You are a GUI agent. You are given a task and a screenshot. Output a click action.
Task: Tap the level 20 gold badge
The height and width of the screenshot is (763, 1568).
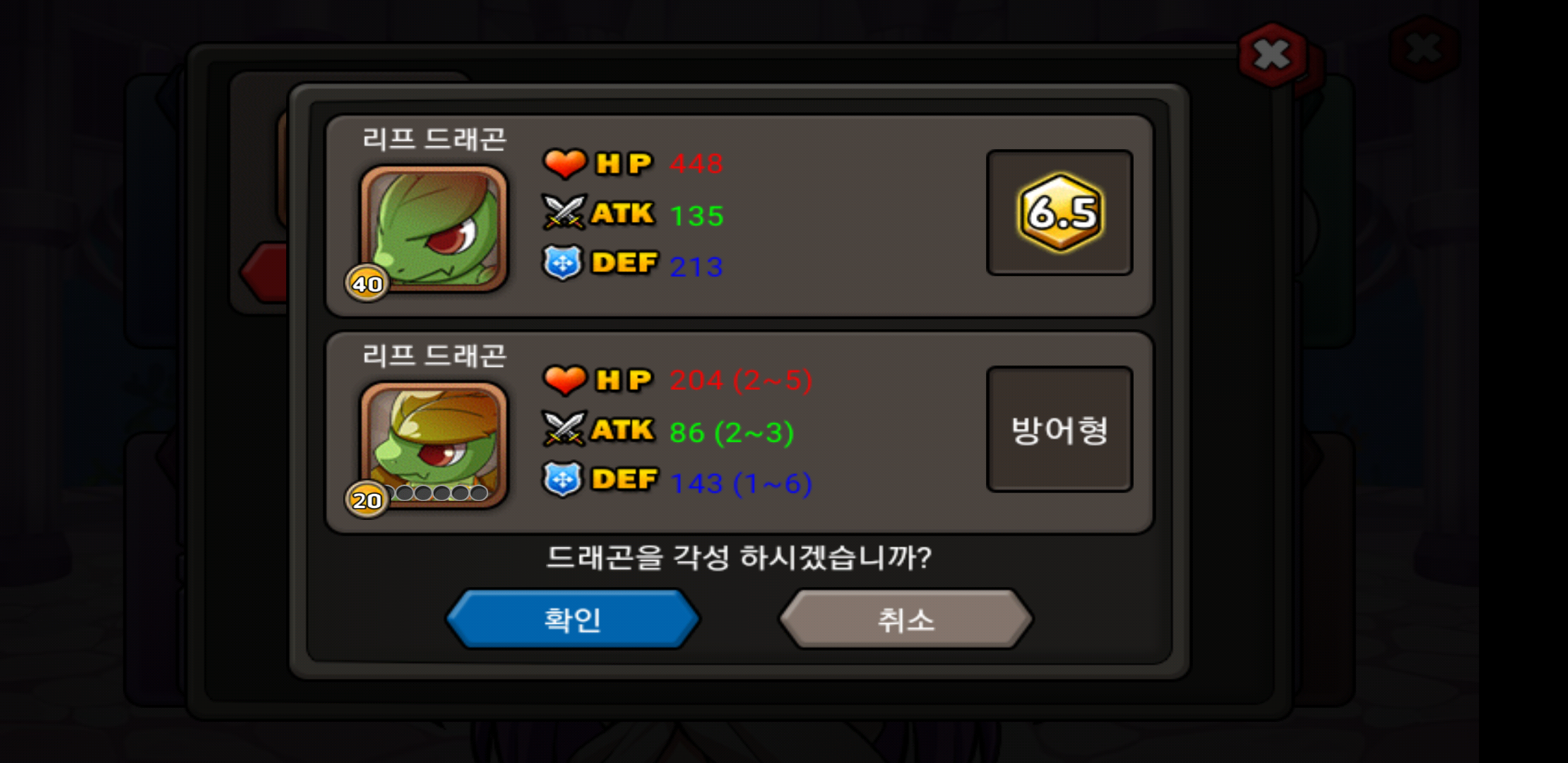coord(367,500)
